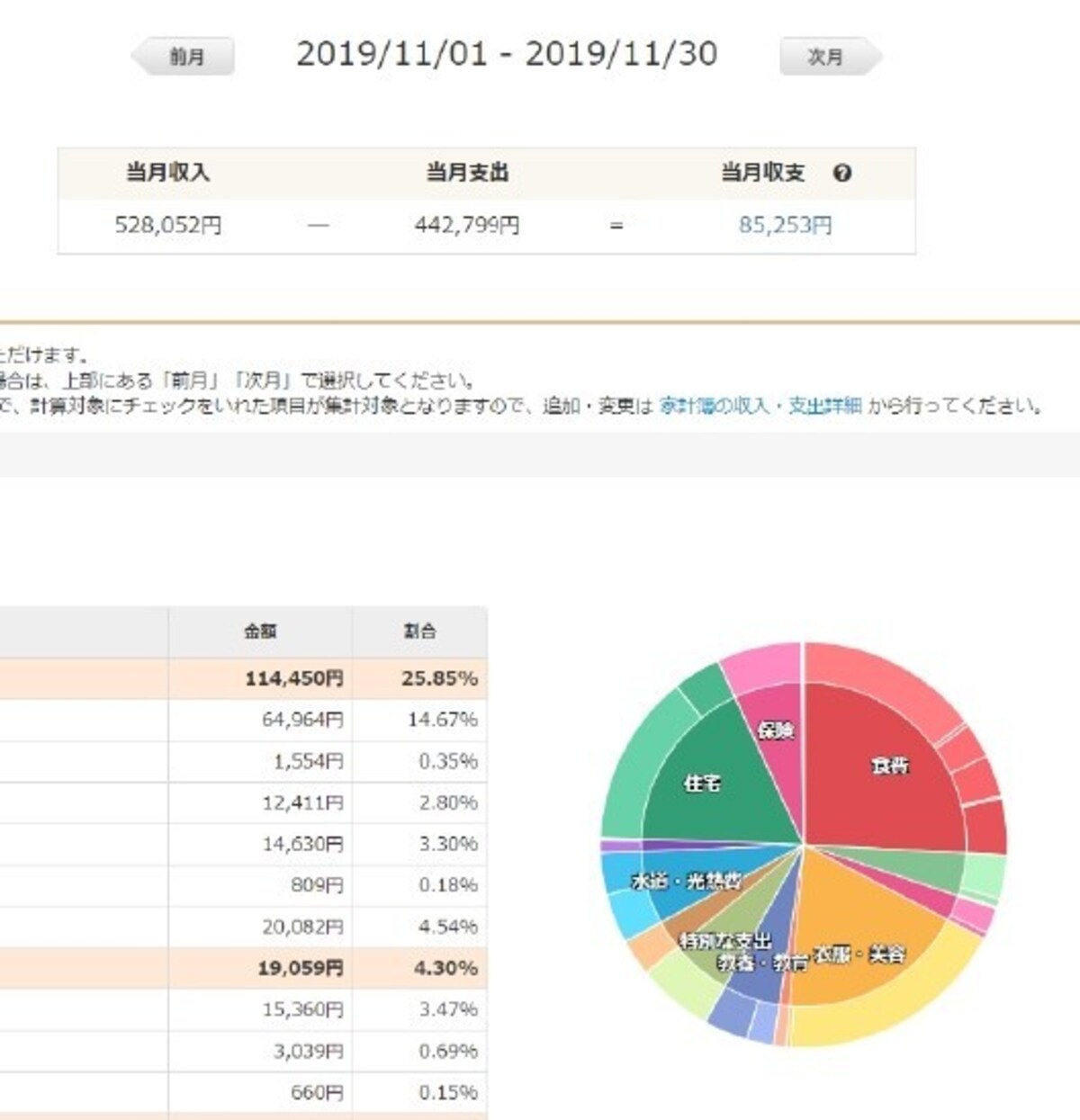Click the 当月支出 header
The image size is (1080, 1120).
467,173
